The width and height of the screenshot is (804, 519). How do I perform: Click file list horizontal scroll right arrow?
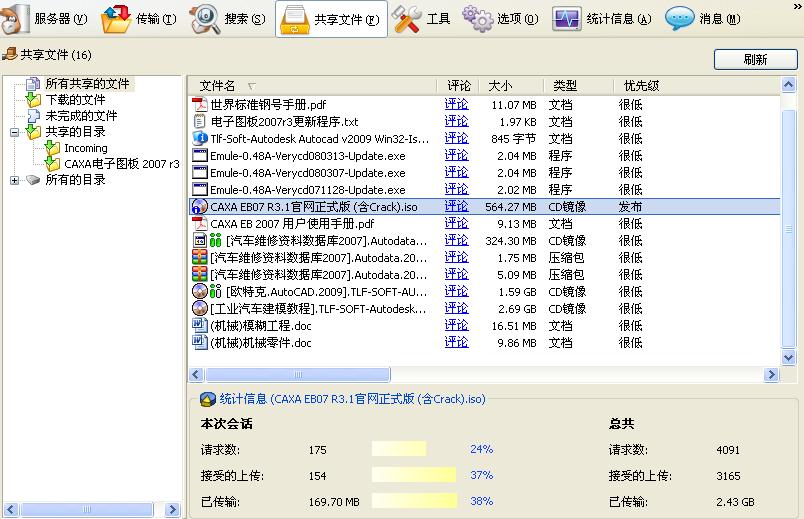pyautogui.click(x=771, y=375)
